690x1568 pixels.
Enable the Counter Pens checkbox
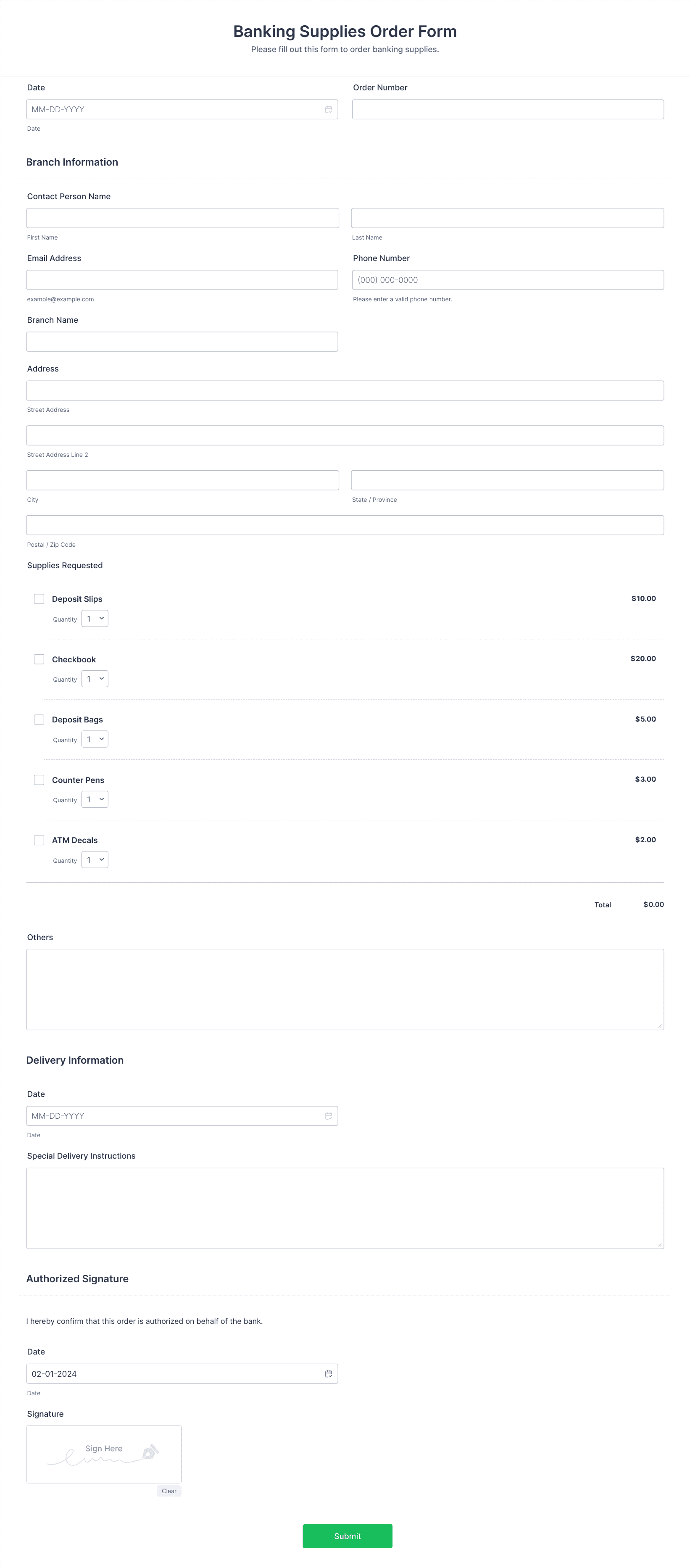point(39,780)
